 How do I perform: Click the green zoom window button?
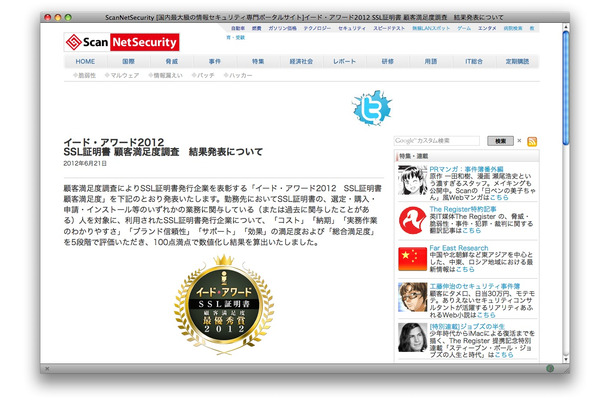68,18
